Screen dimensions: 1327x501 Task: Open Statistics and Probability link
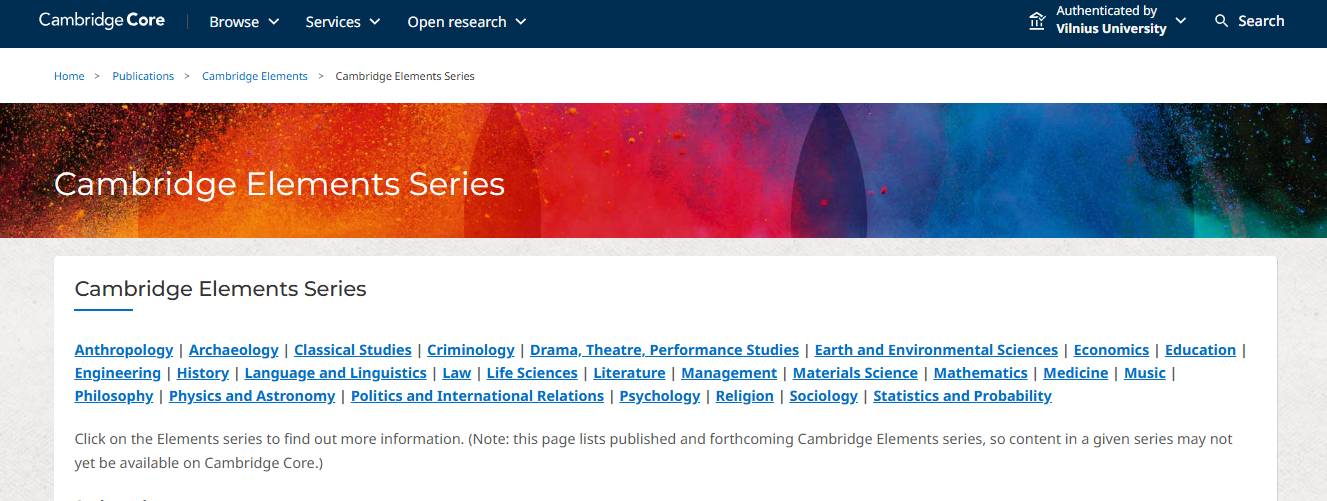click(x=962, y=396)
